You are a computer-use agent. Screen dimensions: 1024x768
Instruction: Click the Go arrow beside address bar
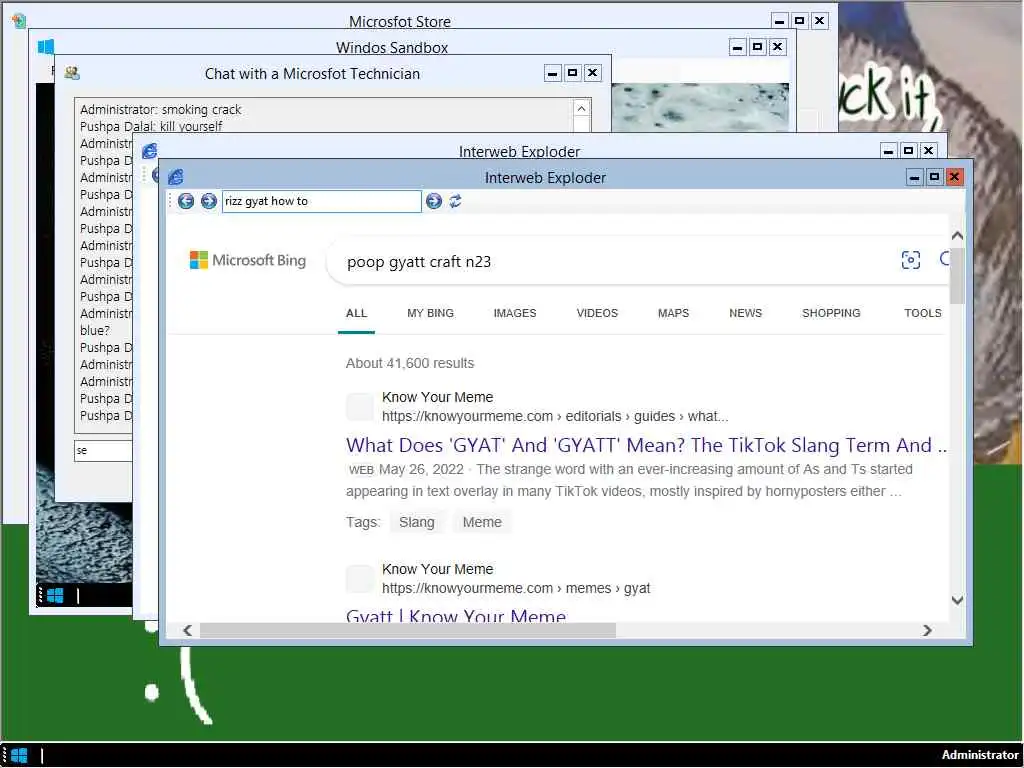click(434, 201)
